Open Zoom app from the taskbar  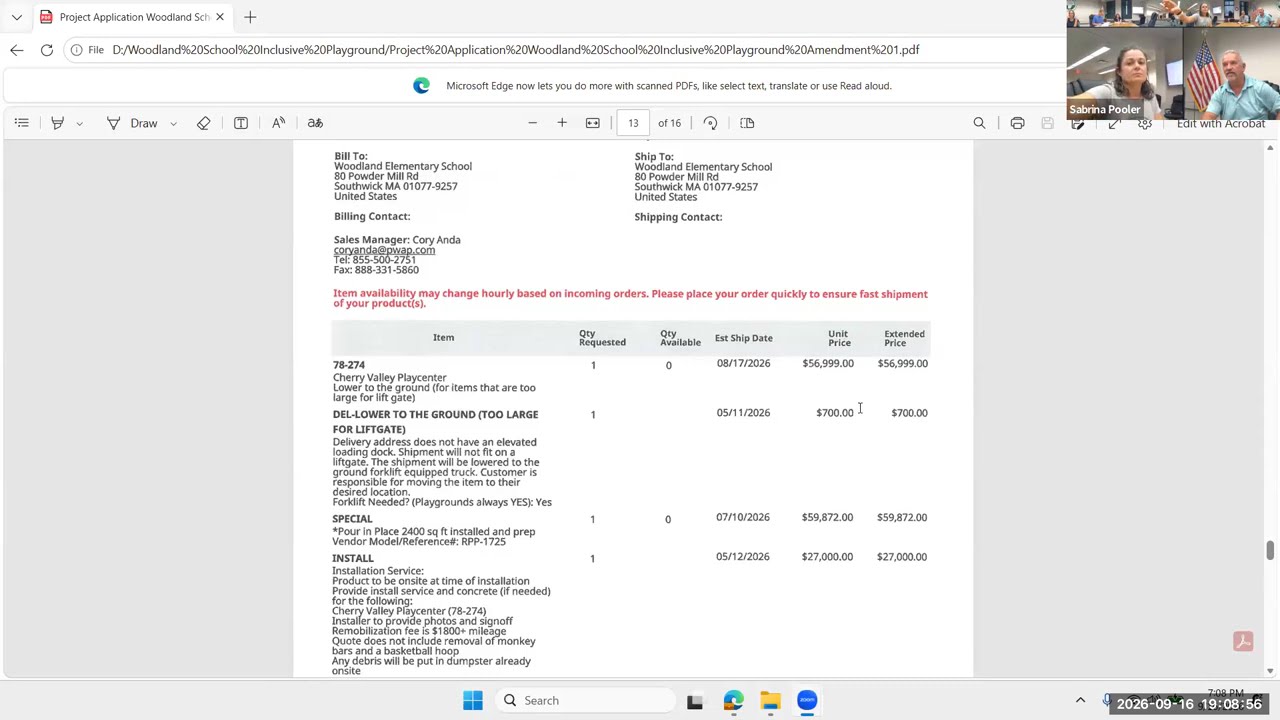point(807,700)
